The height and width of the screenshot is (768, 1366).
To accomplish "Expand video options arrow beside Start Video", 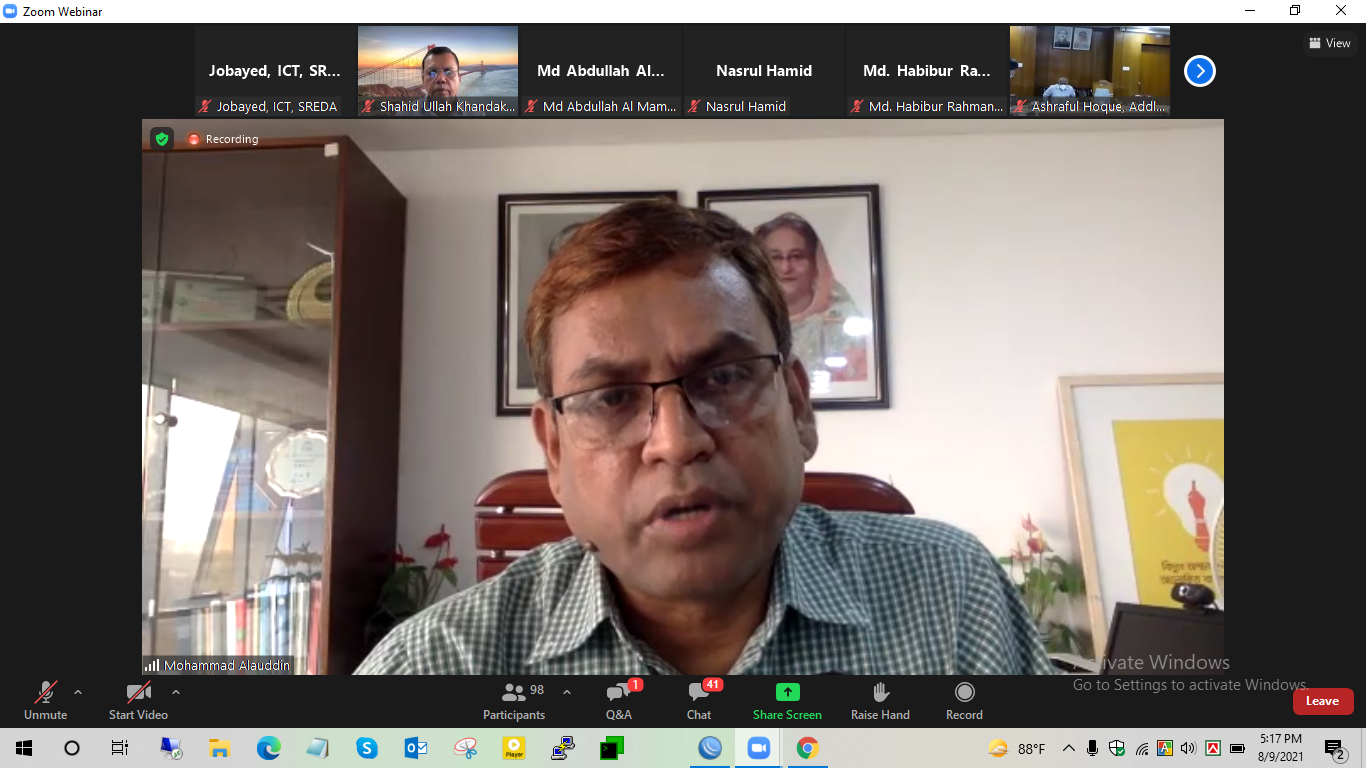I will coord(176,692).
